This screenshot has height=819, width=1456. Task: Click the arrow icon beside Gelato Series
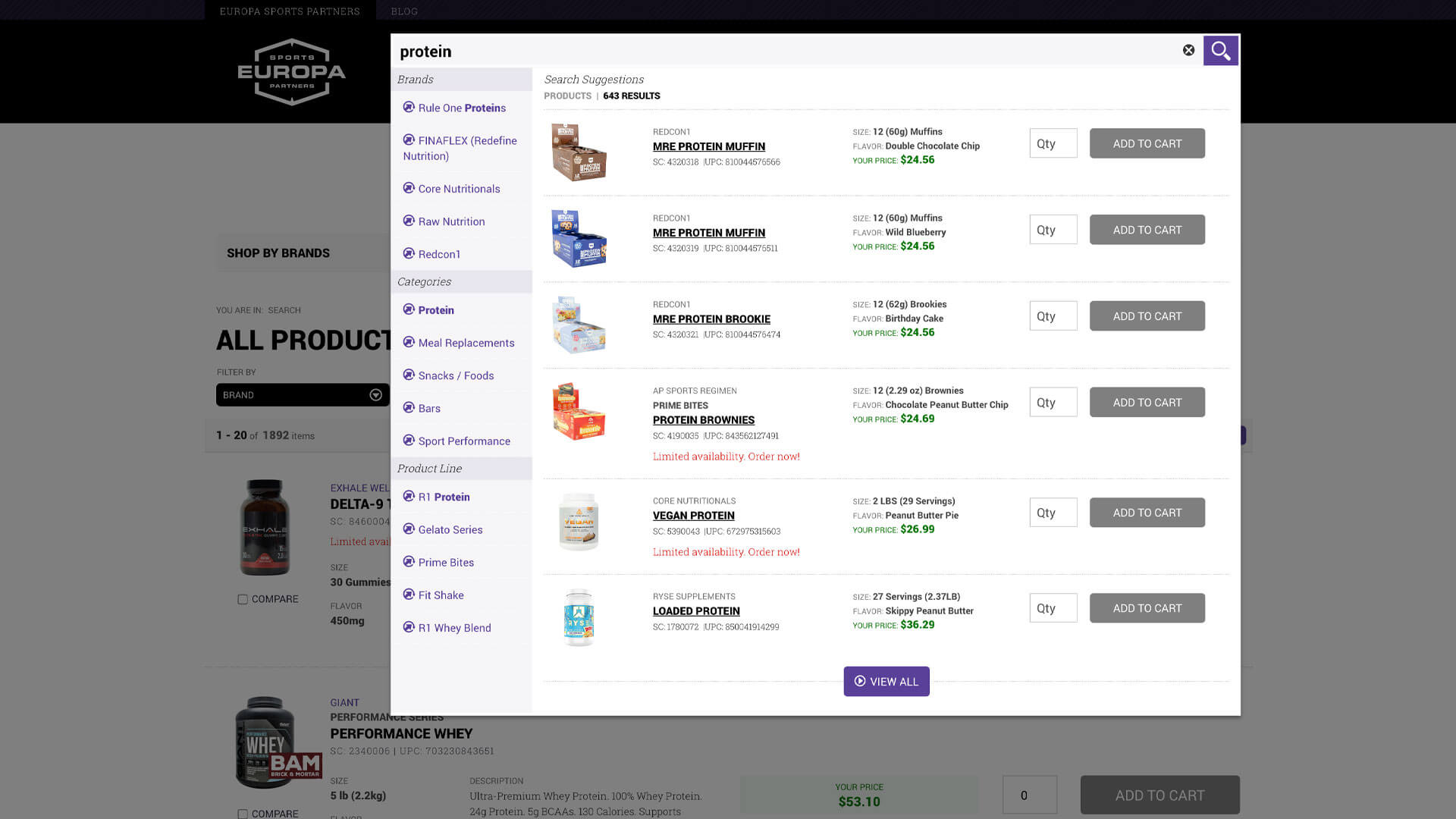click(409, 529)
